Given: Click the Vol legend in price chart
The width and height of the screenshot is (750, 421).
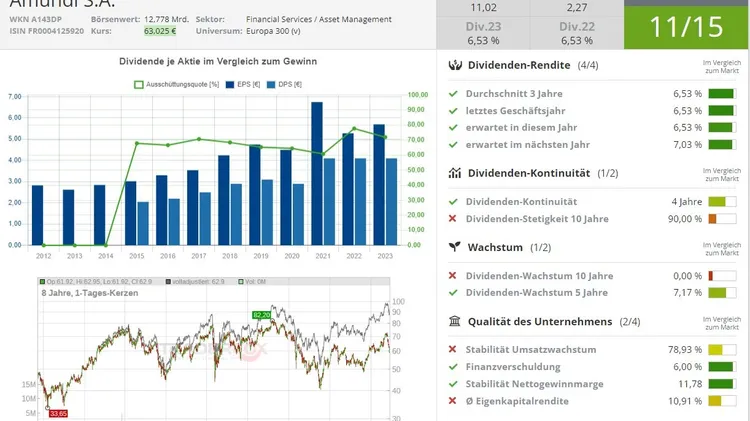Looking at the screenshot, I should click(x=252, y=282).
